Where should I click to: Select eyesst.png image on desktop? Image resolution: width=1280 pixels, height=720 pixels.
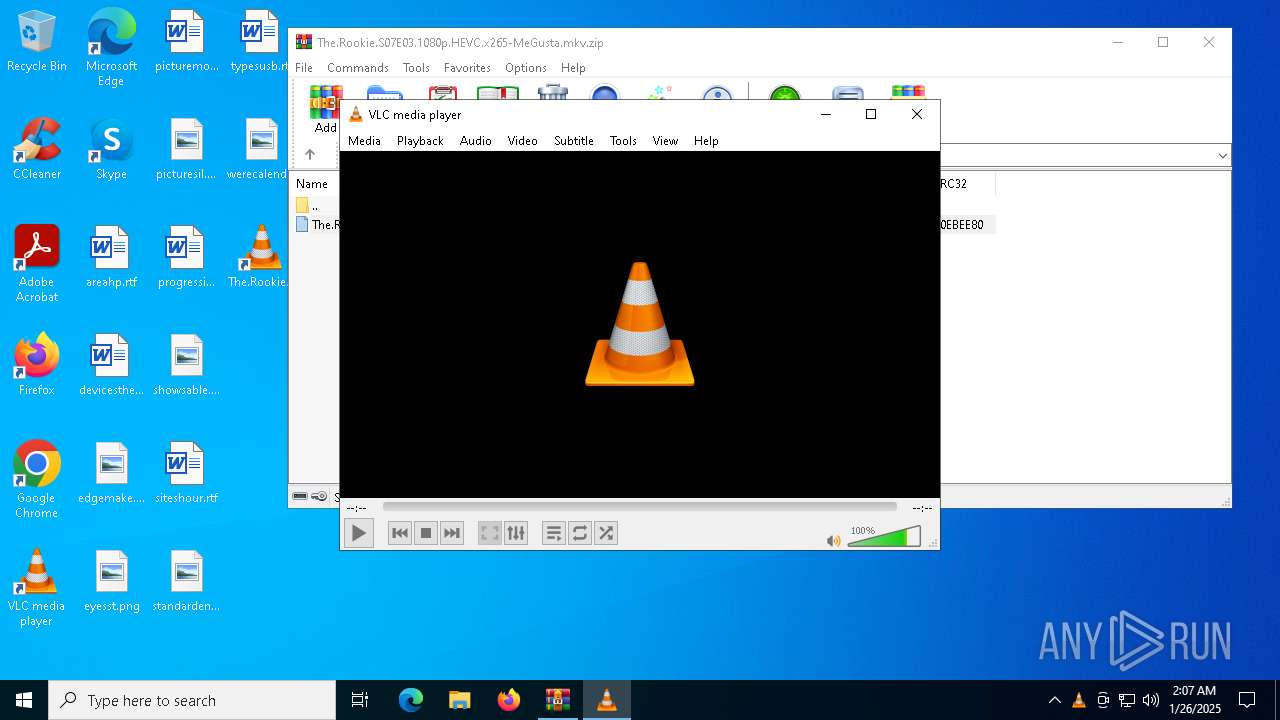(x=111, y=581)
